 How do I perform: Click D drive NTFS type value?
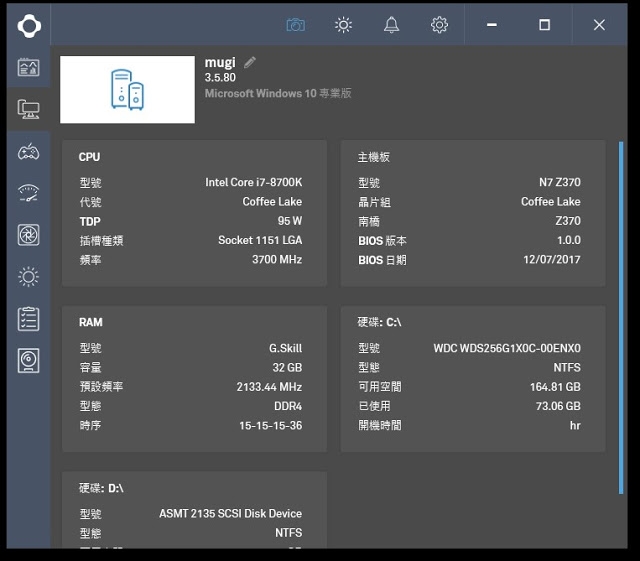point(289,533)
